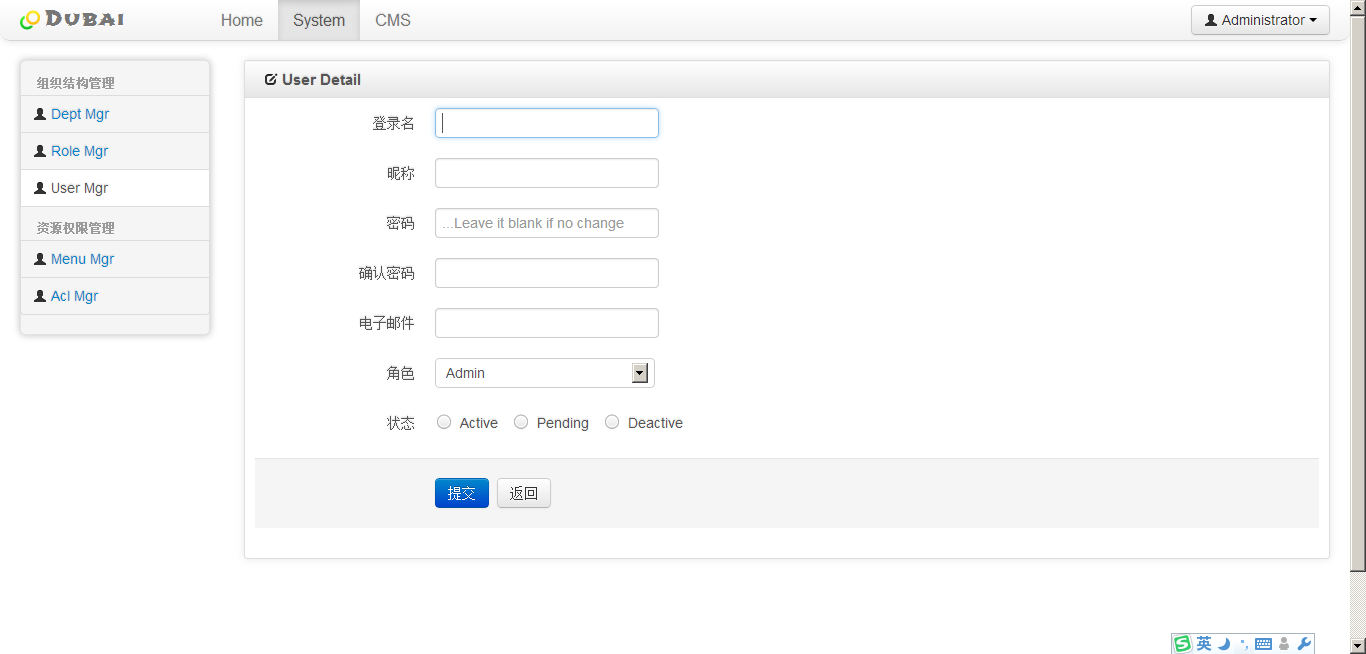Select the Pending status radio button
Viewport: 1366px width, 654px height.
coord(521,422)
